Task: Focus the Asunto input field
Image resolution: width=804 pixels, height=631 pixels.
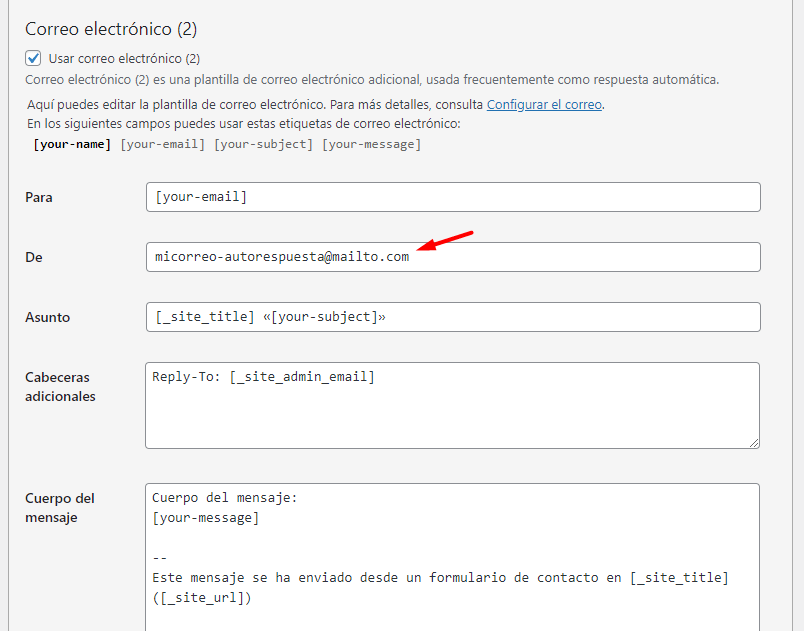Action: 453,317
